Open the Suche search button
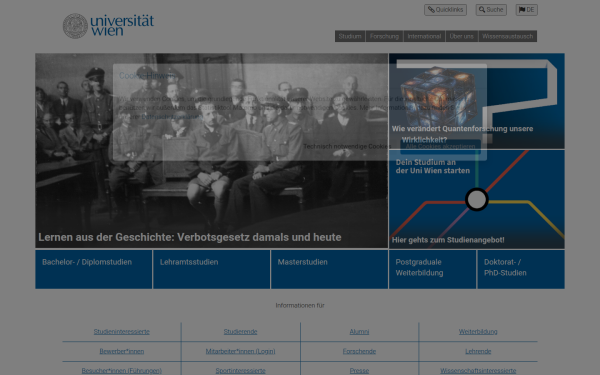Image resolution: width=600 pixels, height=375 pixels. pyautogui.click(x=491, y=10)
